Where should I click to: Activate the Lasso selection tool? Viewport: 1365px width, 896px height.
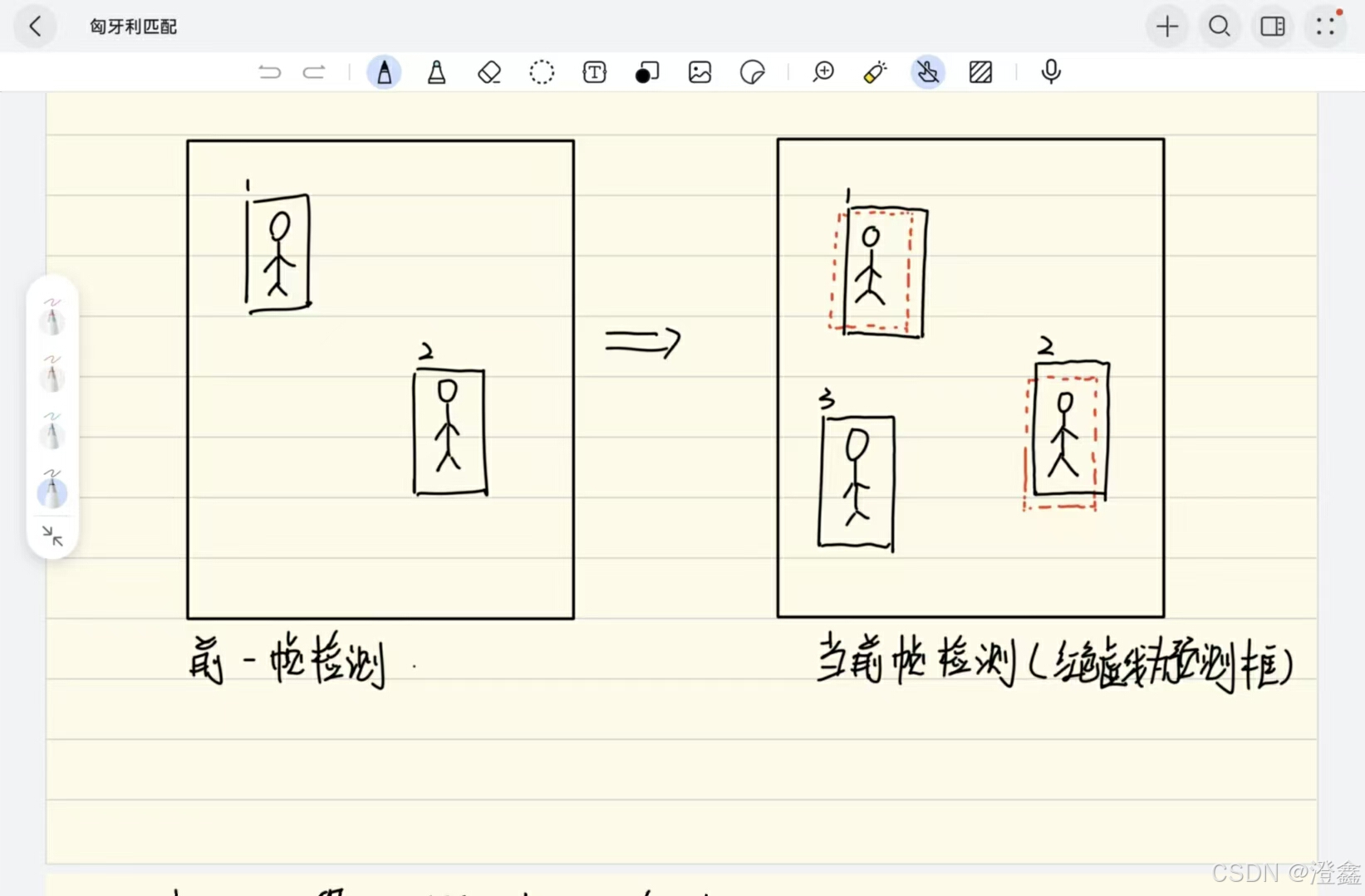[x=542, y=72]
